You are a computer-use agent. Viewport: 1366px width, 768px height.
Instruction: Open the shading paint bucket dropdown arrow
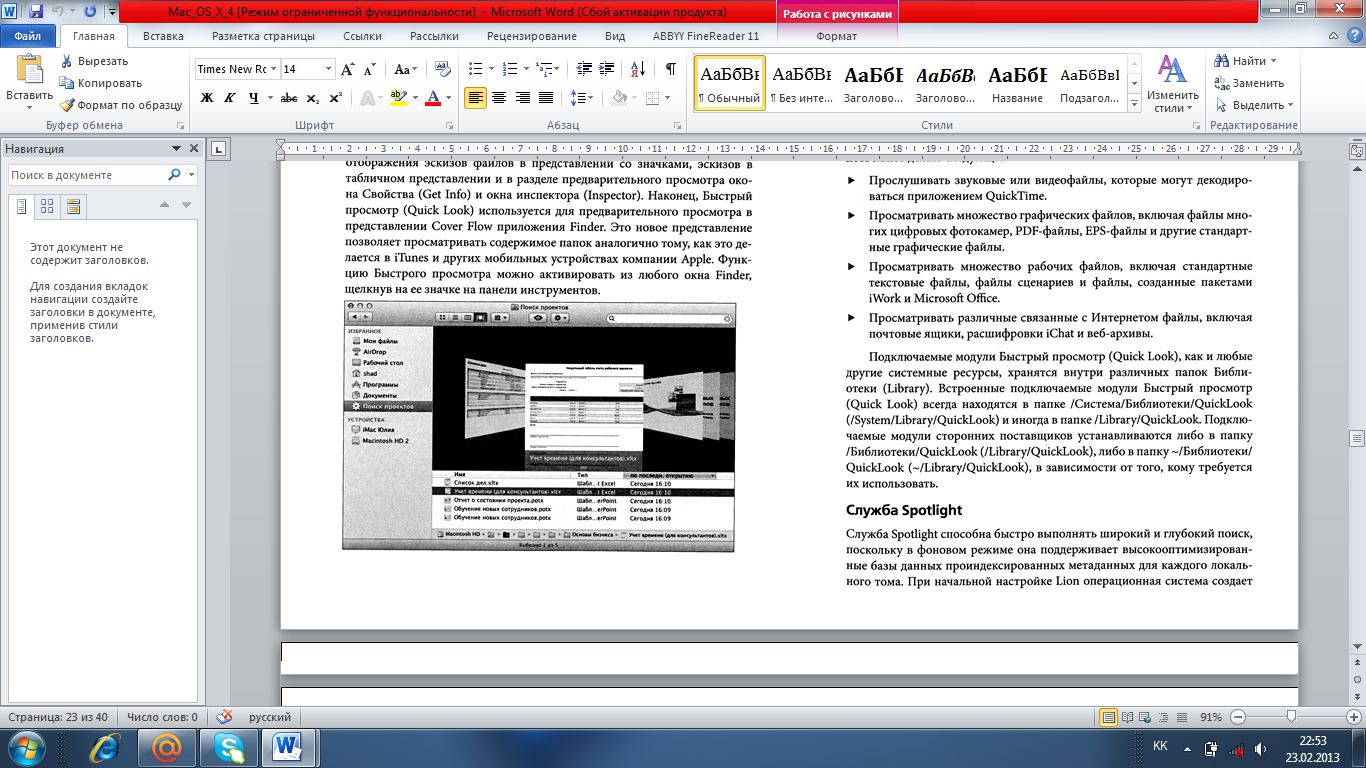point(637,98)
